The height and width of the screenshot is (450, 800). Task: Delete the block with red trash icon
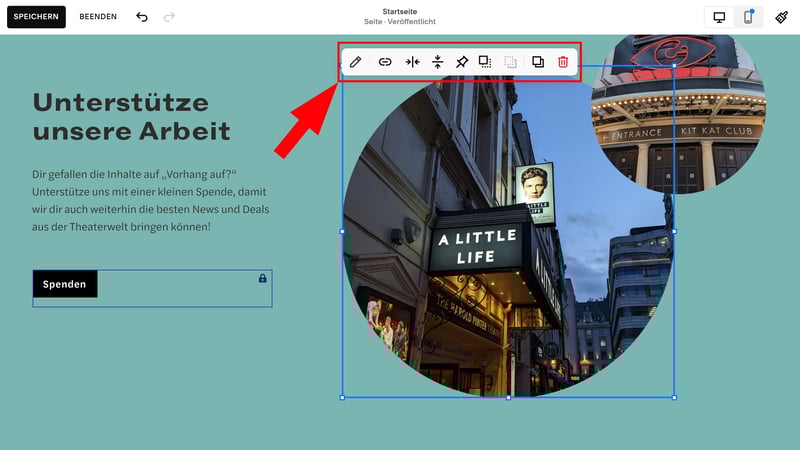coord(563,62)
